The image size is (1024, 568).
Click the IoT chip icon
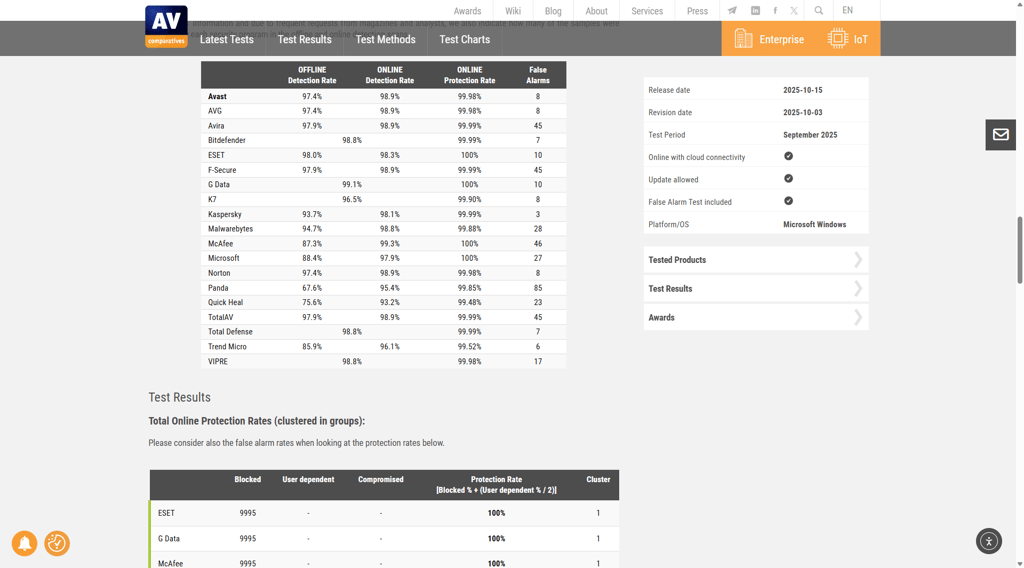click(x=837, y=39)
